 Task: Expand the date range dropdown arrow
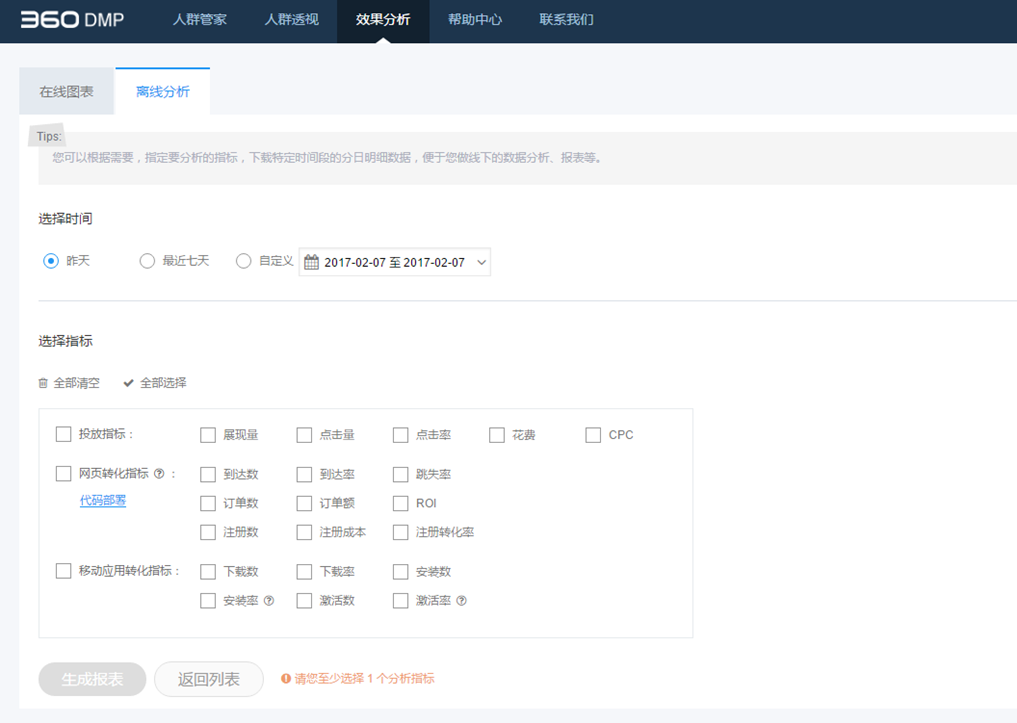(x=482, y=262)
